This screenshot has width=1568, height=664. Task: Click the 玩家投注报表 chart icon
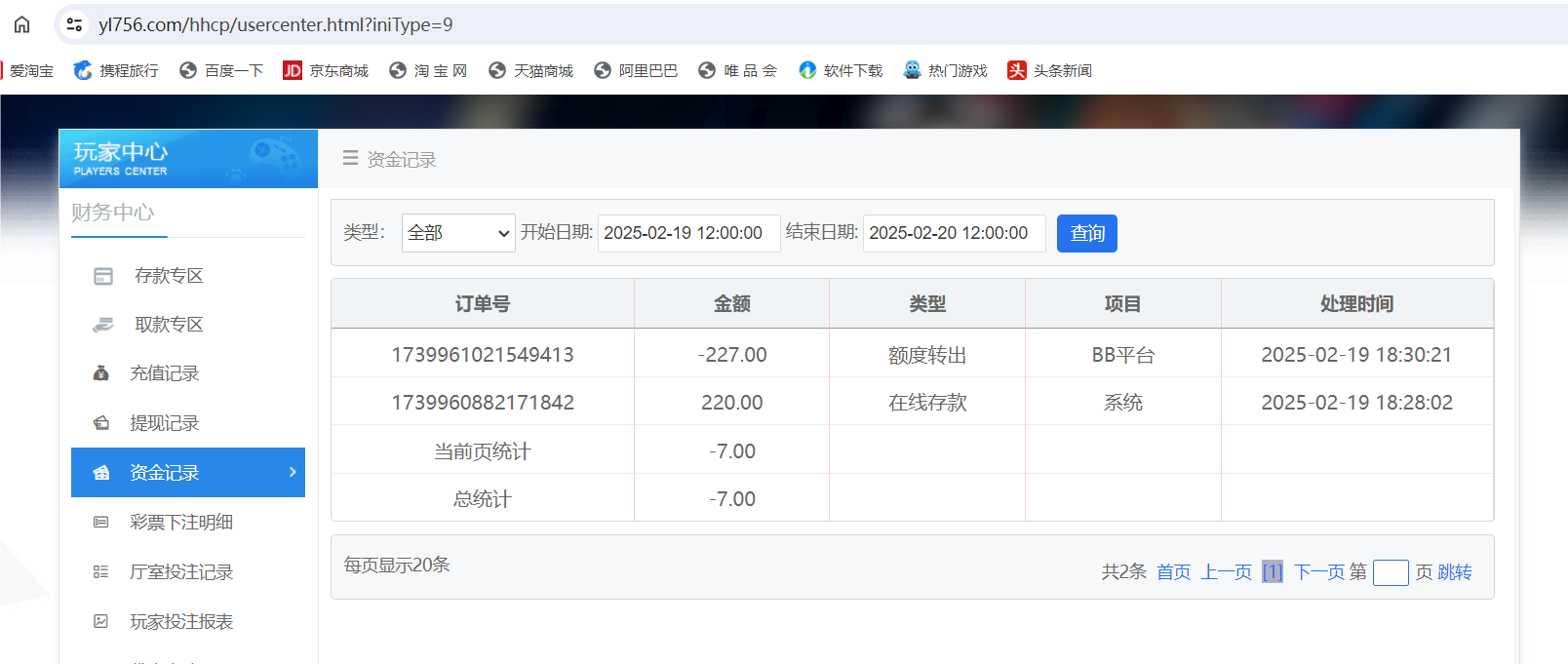click(x=100, y=621)
